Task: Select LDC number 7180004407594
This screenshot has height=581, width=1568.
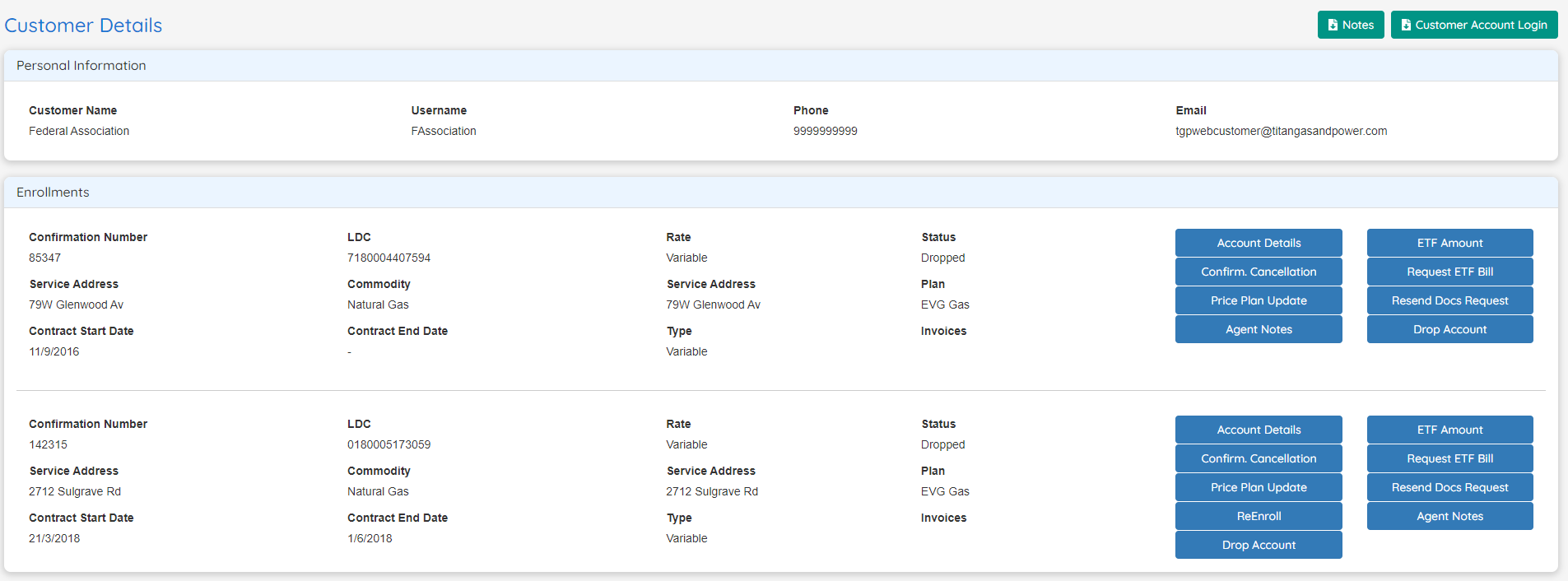Action: 389,258
